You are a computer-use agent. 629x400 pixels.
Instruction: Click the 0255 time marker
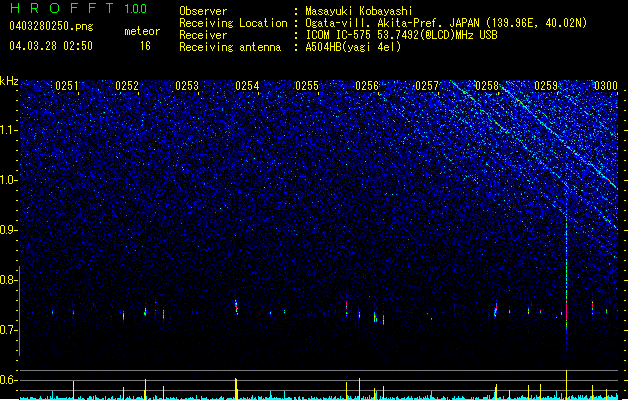307,86
